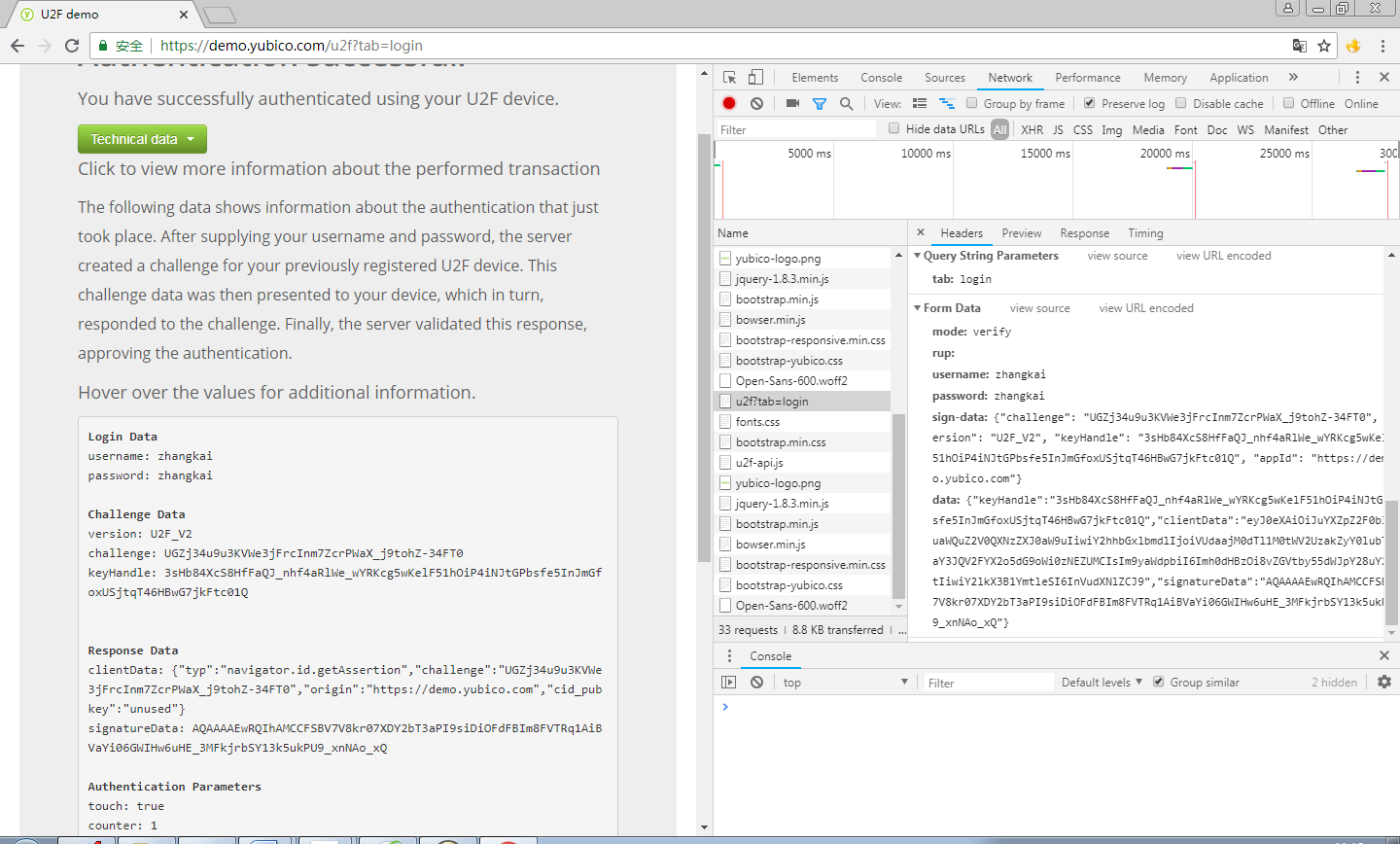Select the fonts.css request row
The width and height of the screenshot is (1400, 844).
[x=802, y=422]
